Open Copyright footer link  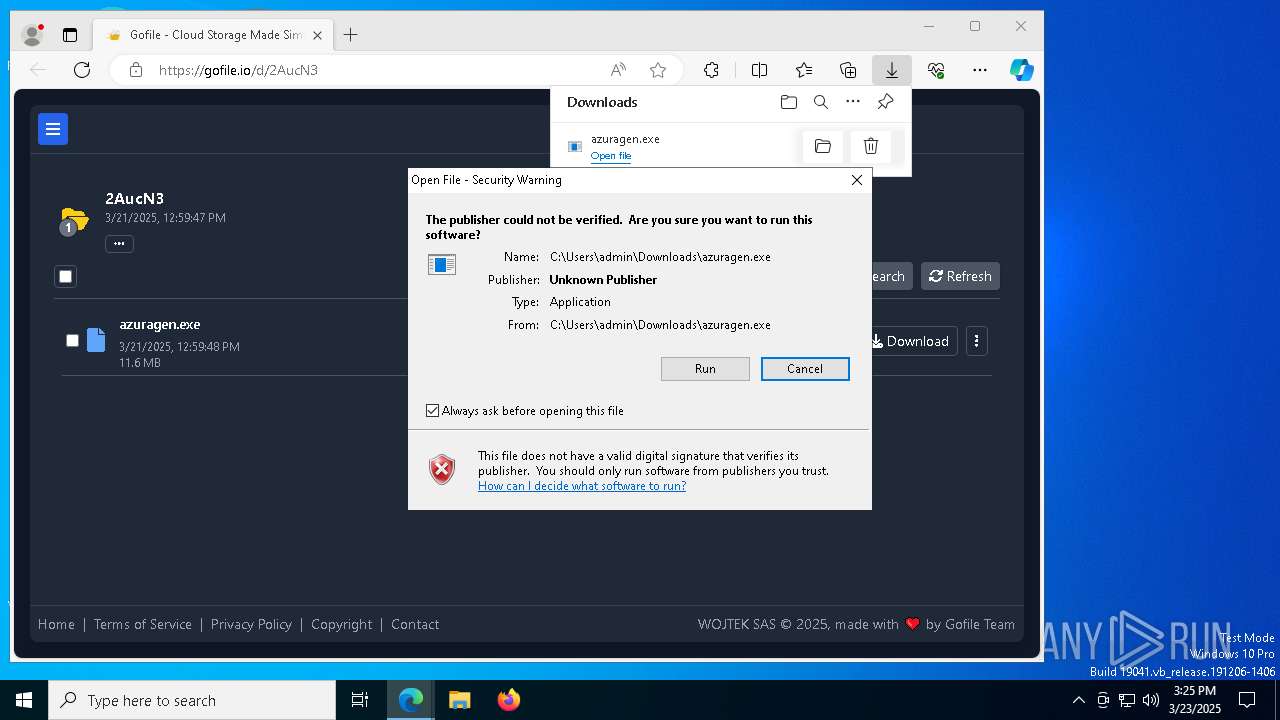341,624
